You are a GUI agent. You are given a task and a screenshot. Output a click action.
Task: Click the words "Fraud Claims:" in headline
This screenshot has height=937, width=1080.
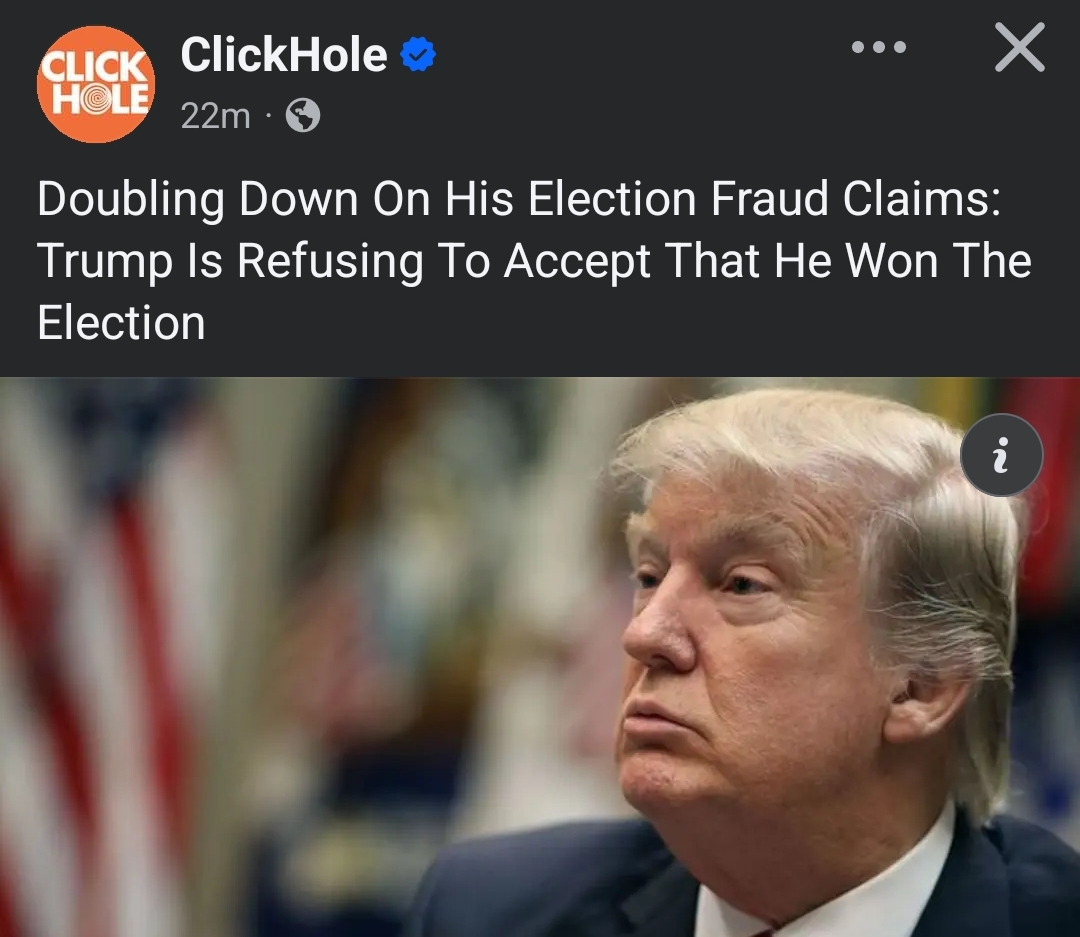[855, 198]
